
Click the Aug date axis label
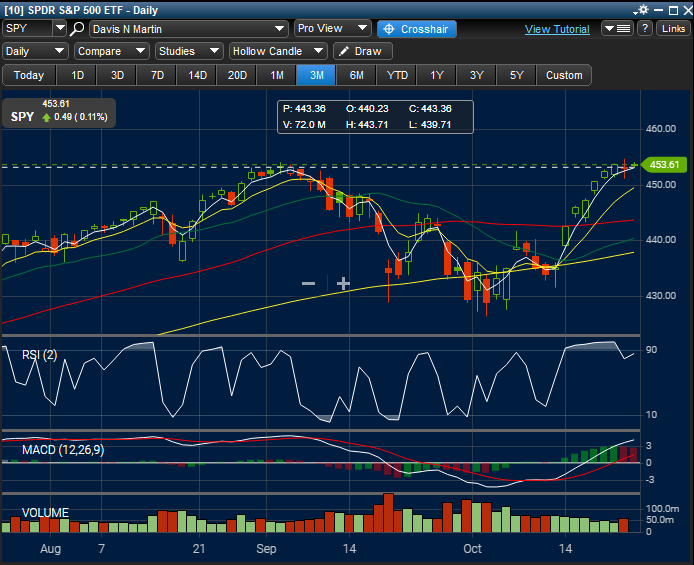(x=50, y=549)
